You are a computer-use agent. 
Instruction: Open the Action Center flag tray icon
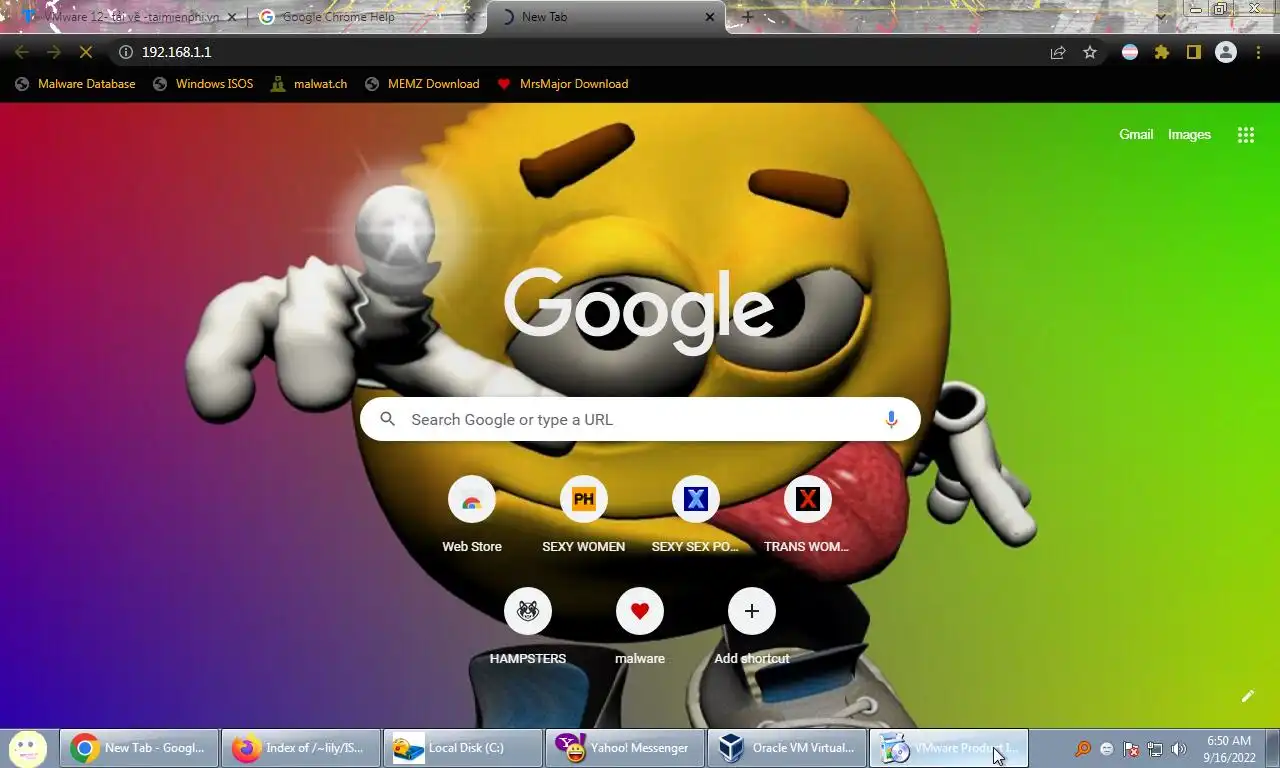coord(1131,749)
